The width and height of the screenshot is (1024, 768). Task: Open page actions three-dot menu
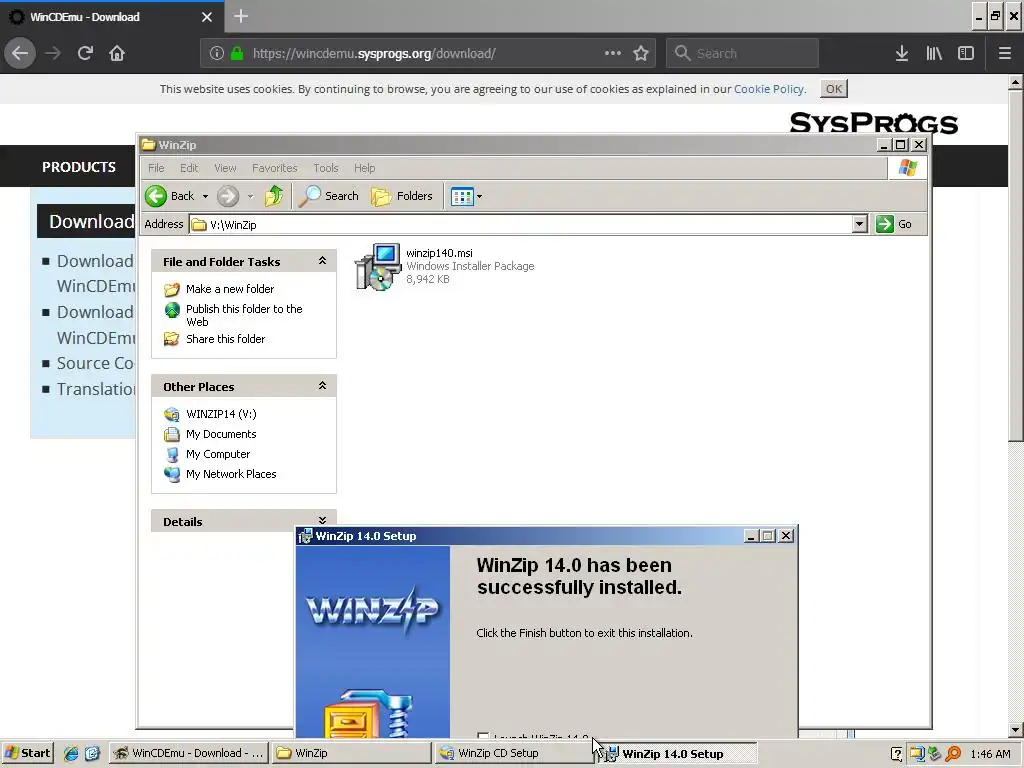613,53
